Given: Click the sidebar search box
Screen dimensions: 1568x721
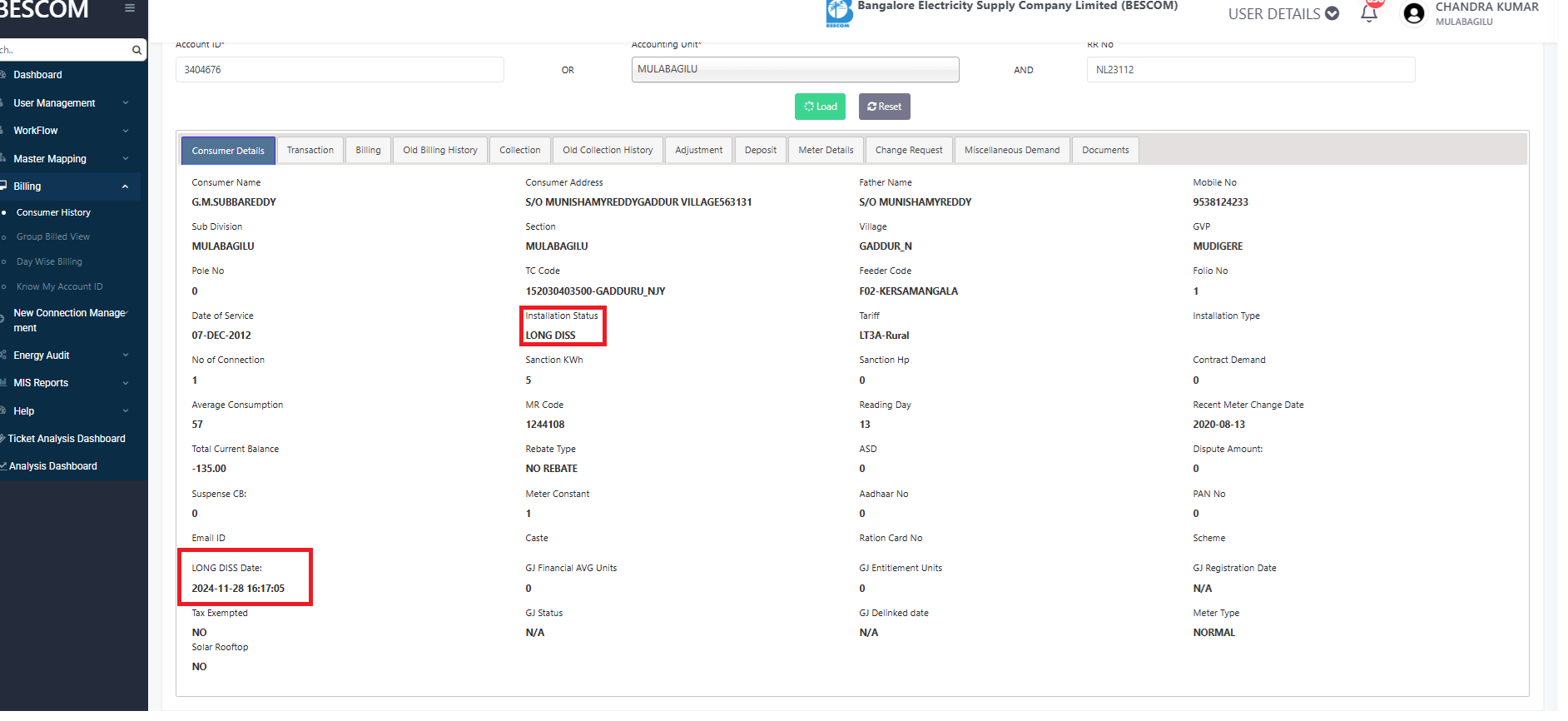Looking at the screenshot, I should coord(65,50).
